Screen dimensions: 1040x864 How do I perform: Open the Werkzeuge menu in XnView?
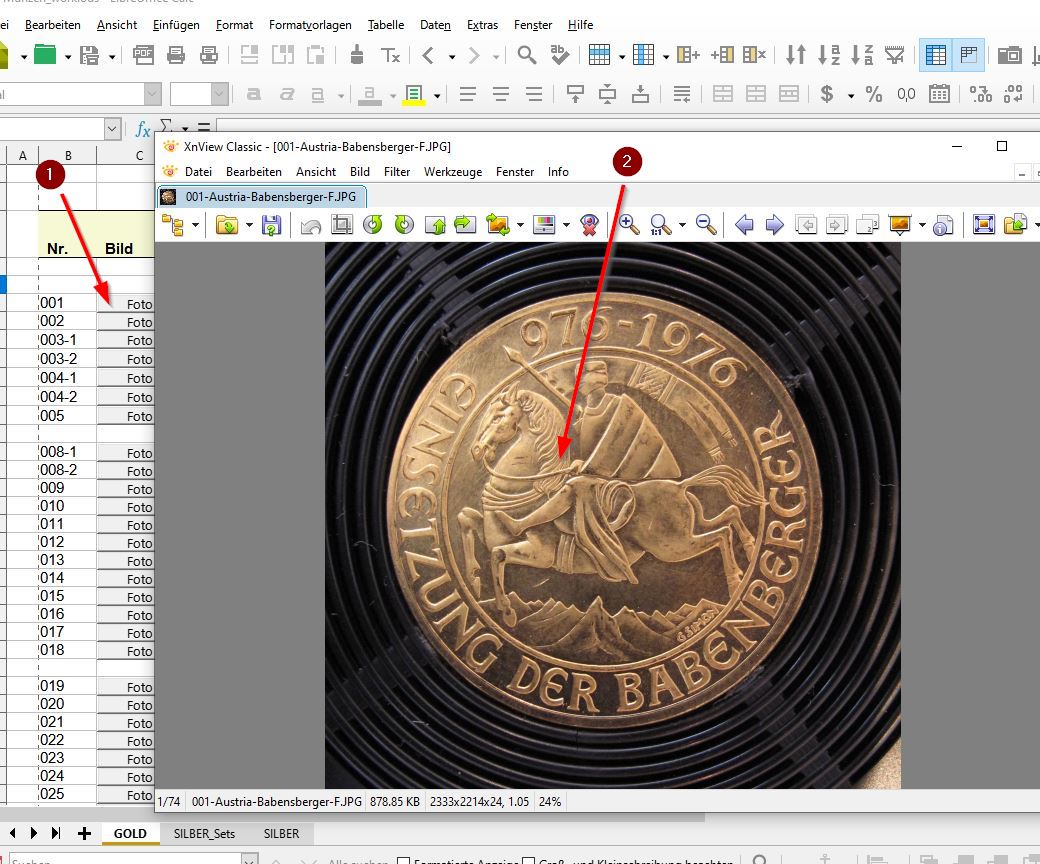[x=452, y=172]
